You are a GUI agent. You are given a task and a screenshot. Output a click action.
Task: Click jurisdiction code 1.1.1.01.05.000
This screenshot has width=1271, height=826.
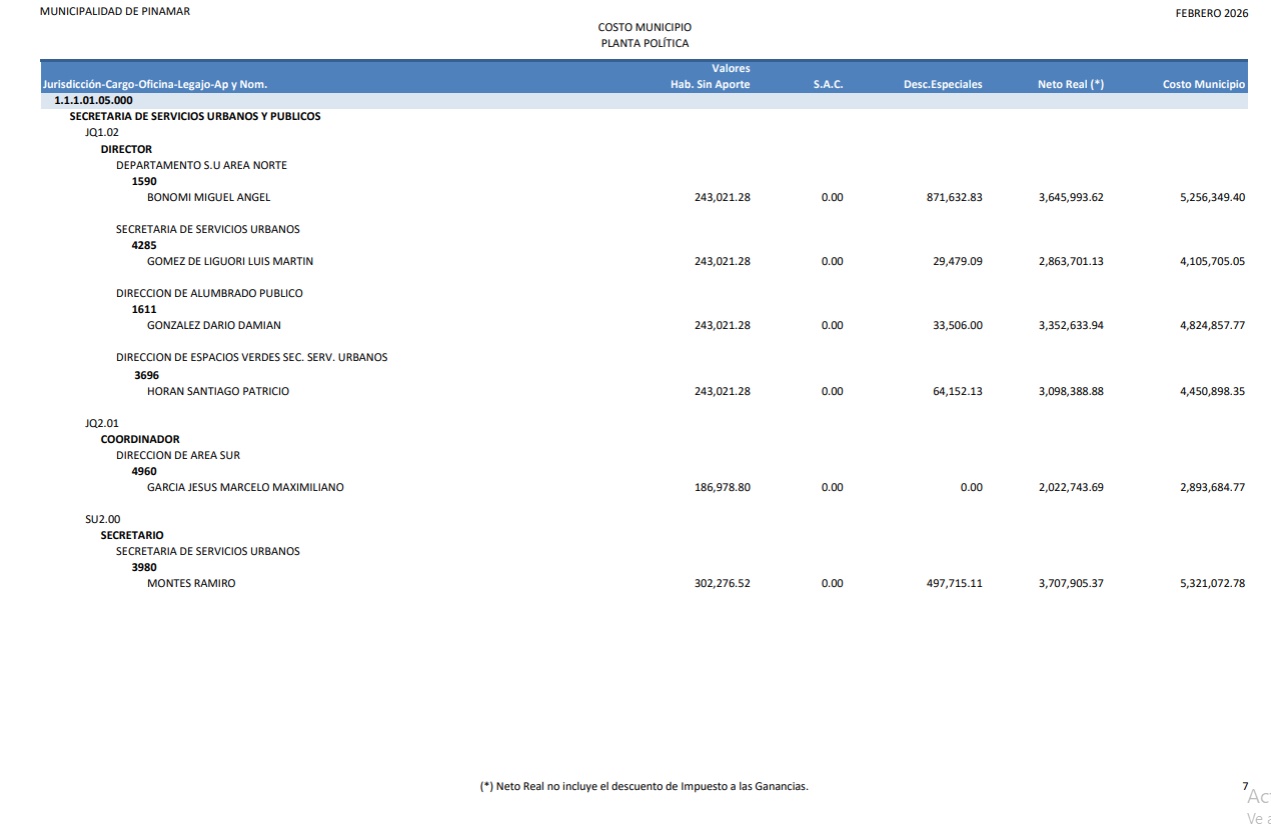[x=93, y=101]
